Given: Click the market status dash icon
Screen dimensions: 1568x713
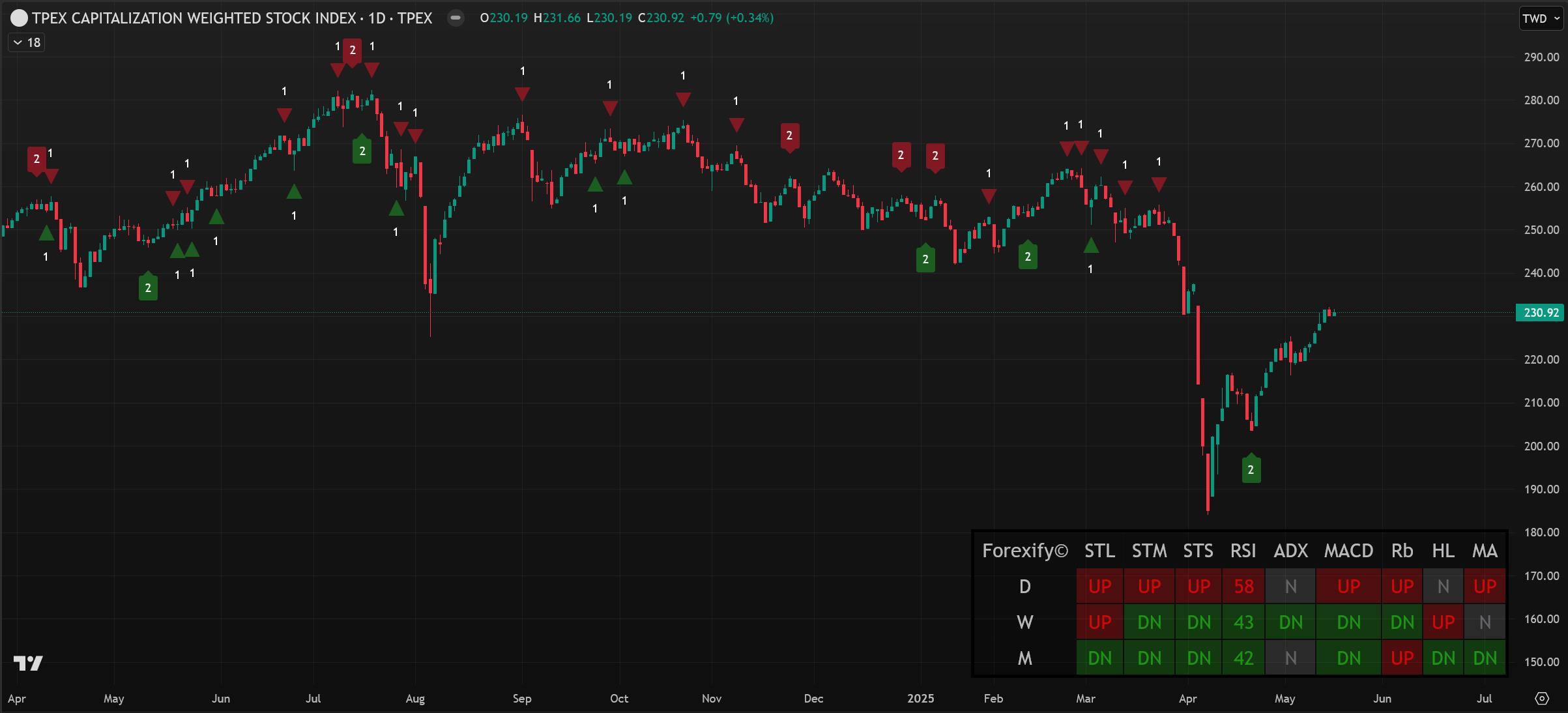Looking at the screenshot, I should click(x=456, y=18).
